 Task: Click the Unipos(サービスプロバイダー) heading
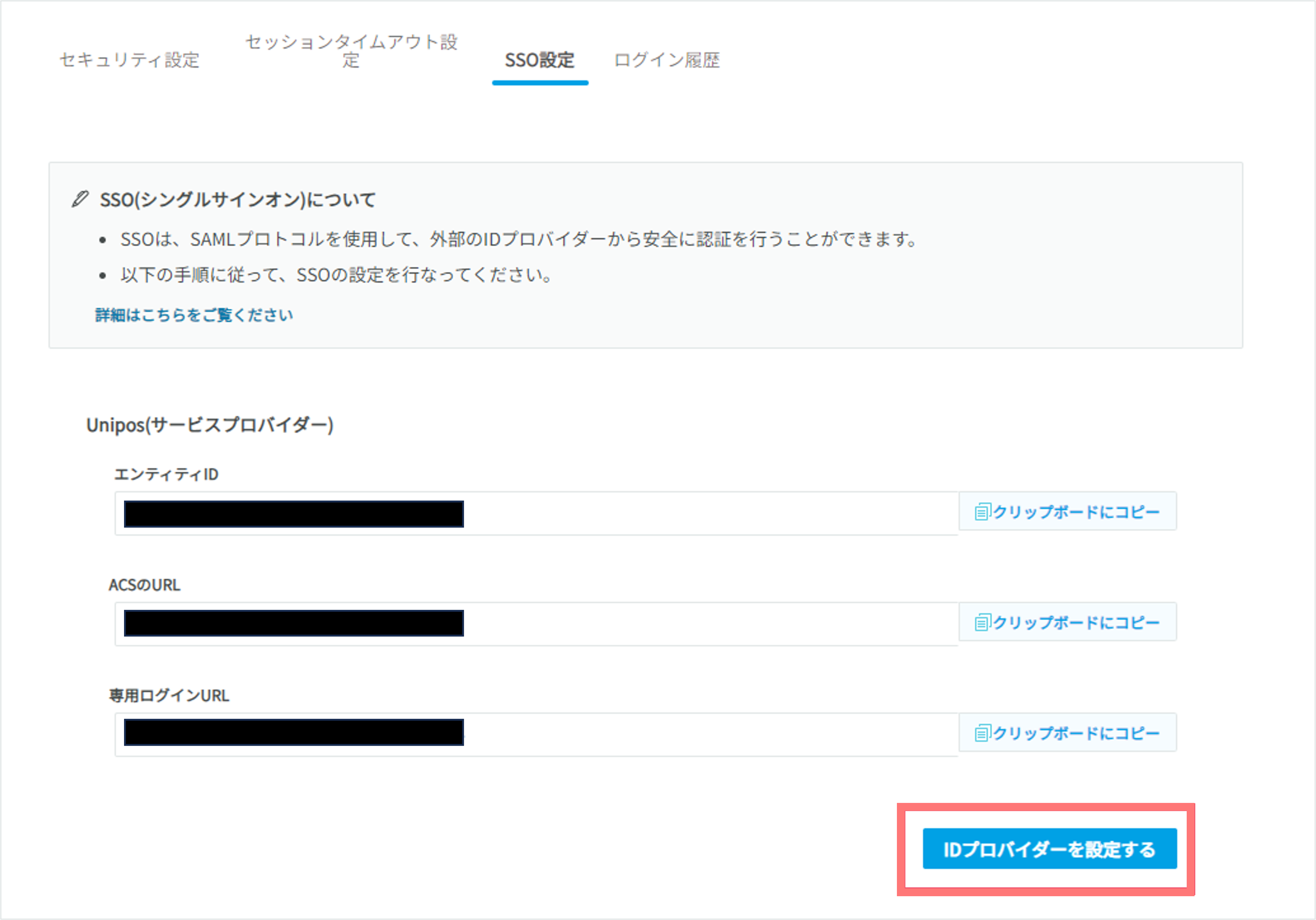[210, 425]
